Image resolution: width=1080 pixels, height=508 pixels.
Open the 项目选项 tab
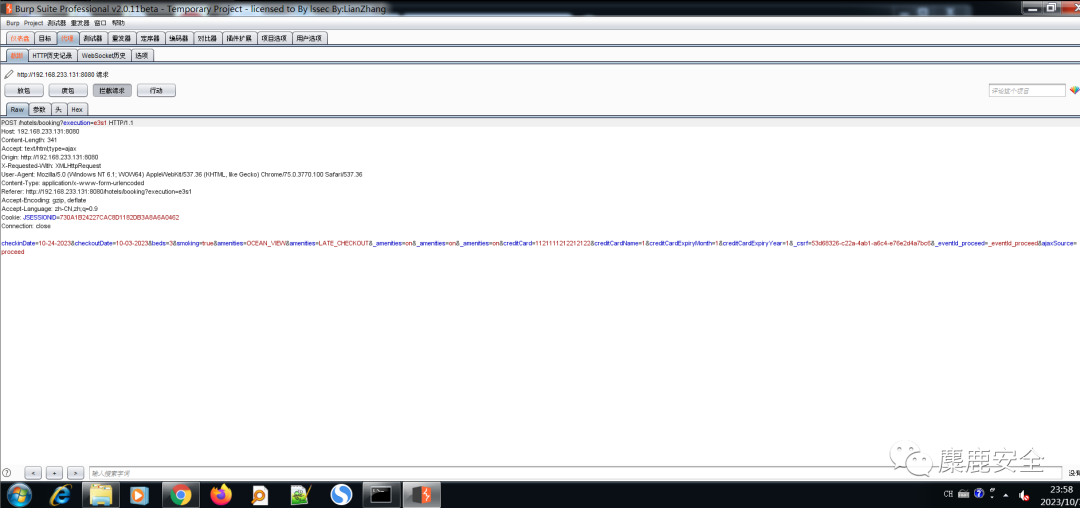(x=274, y=38)
